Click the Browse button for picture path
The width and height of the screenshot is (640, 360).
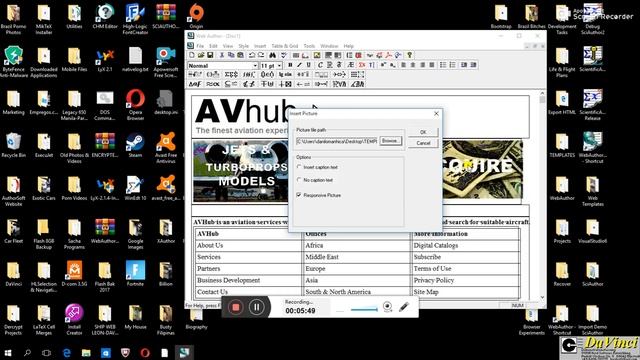(390, 141)
